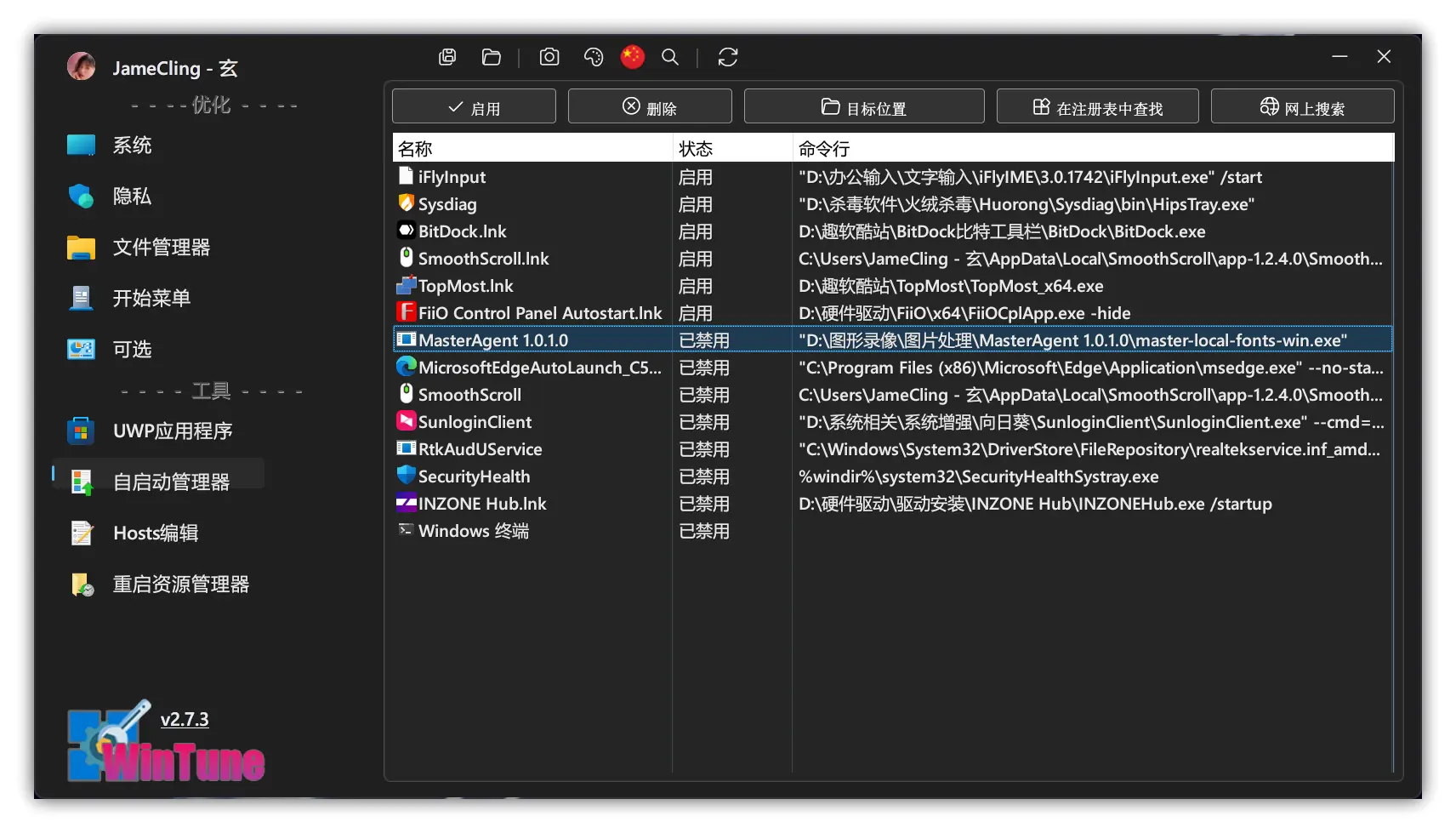Click the MasterAgent 1.0.1.0 icon
The height and width of the screenshot is (833, 1456).
(x=407, y=339)
